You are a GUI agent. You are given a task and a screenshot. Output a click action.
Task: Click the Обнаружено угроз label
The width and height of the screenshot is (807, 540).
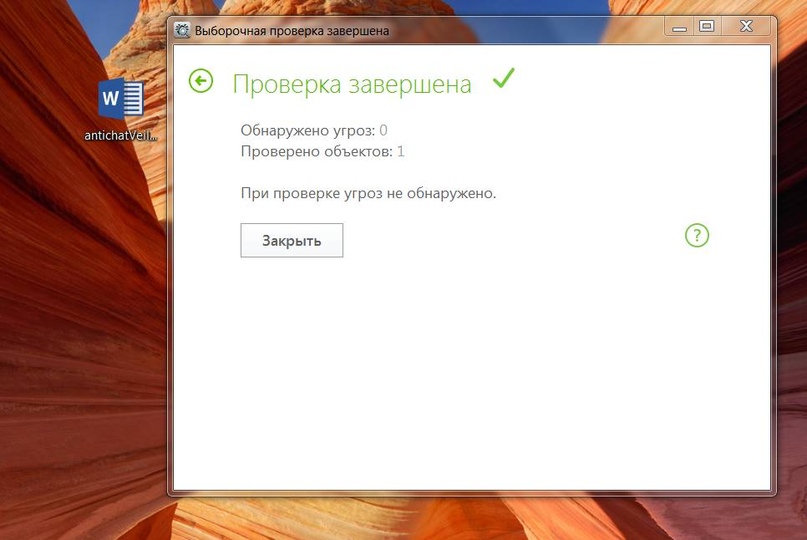tap(307, 130)
